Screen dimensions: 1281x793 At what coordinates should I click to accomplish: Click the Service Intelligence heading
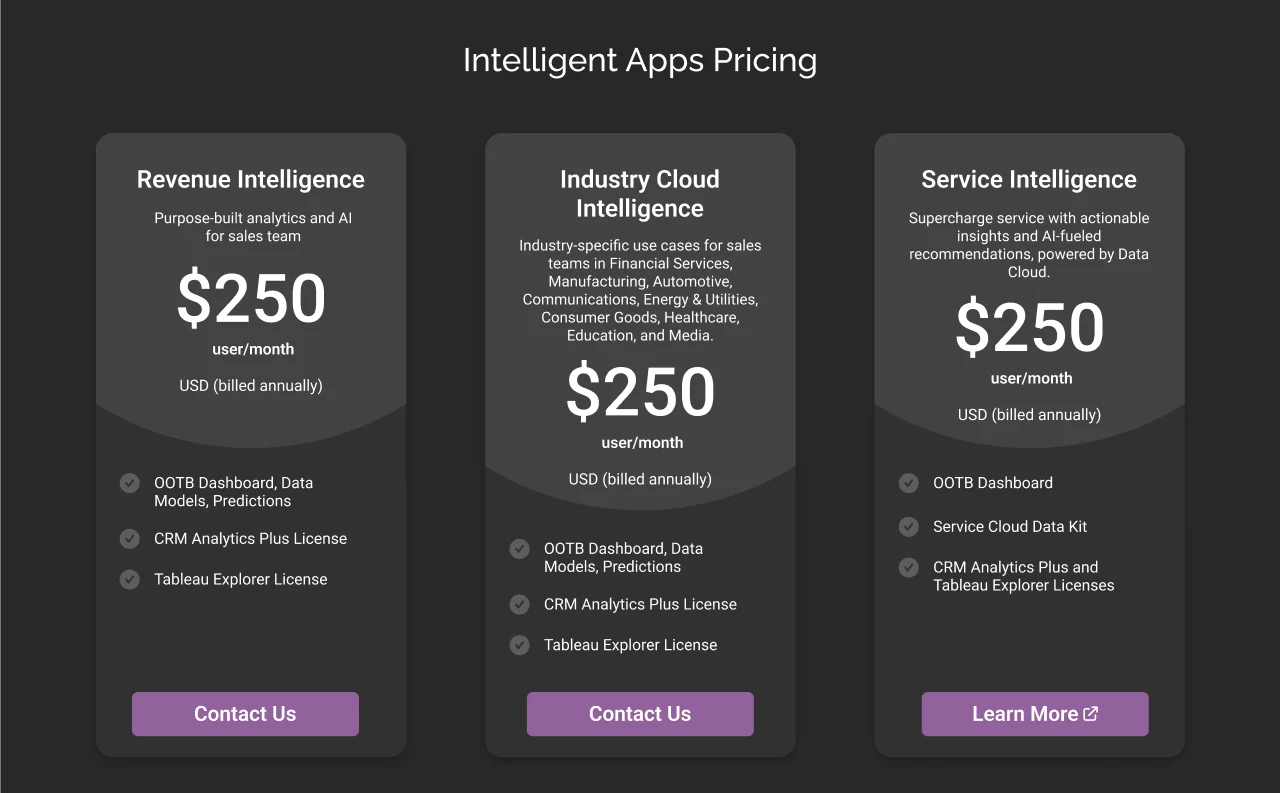[x=1028, y=180]
